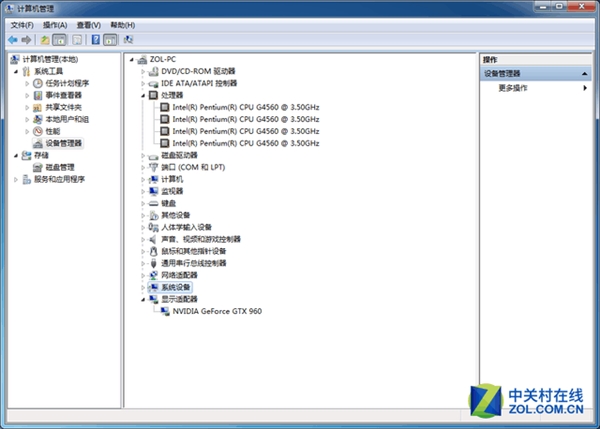Click the Properties toolbar icon
600x429 pixels.
77,39
